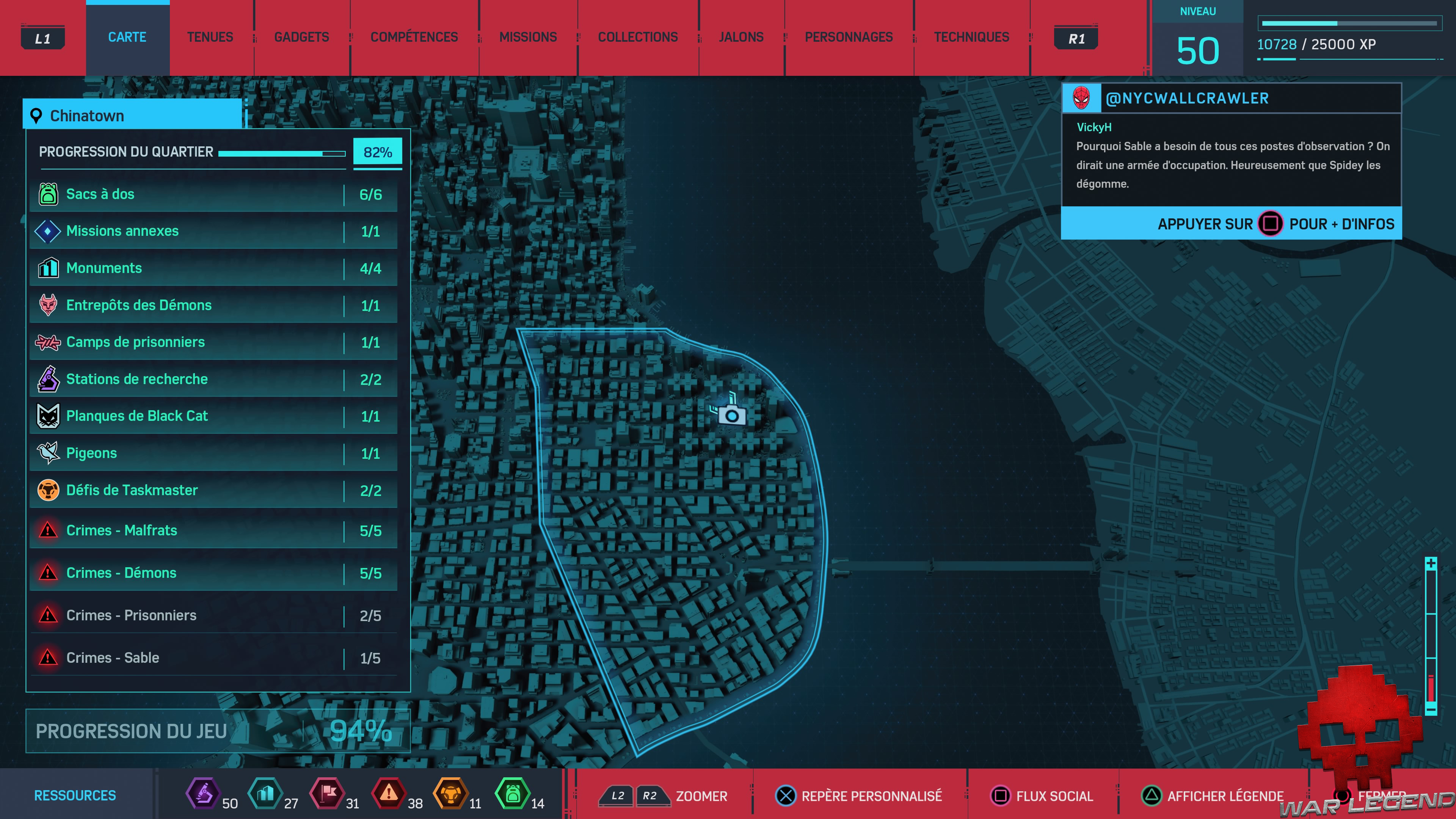Viewport: 1456px width, 819px height.
Task: Click the Planques de Black Cat icon
Action: (48, 416)
